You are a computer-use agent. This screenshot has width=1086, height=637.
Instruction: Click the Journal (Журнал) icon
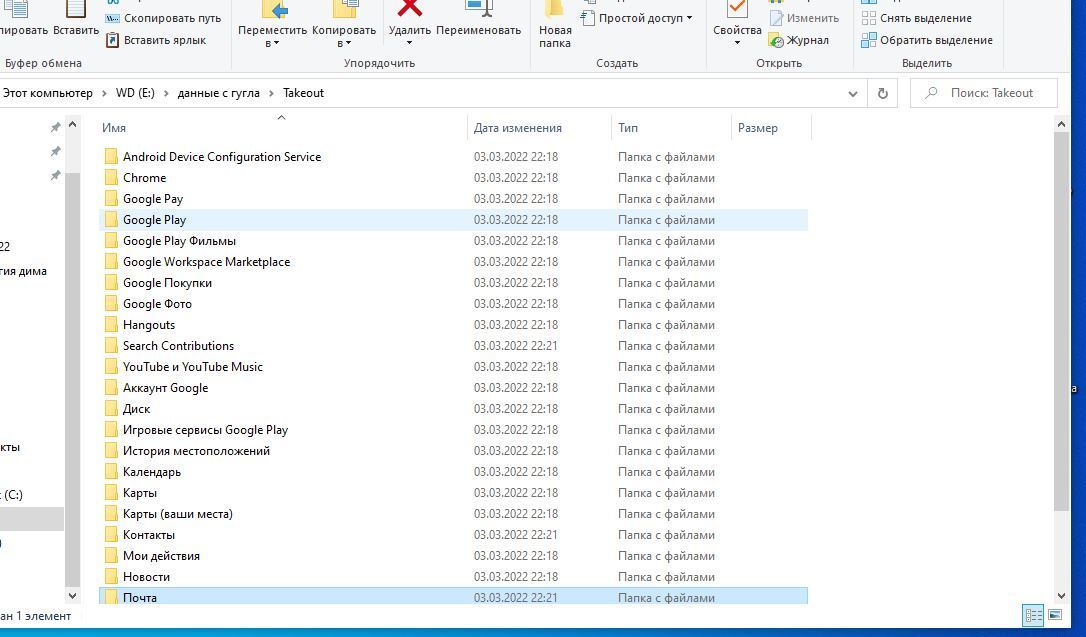776,40
